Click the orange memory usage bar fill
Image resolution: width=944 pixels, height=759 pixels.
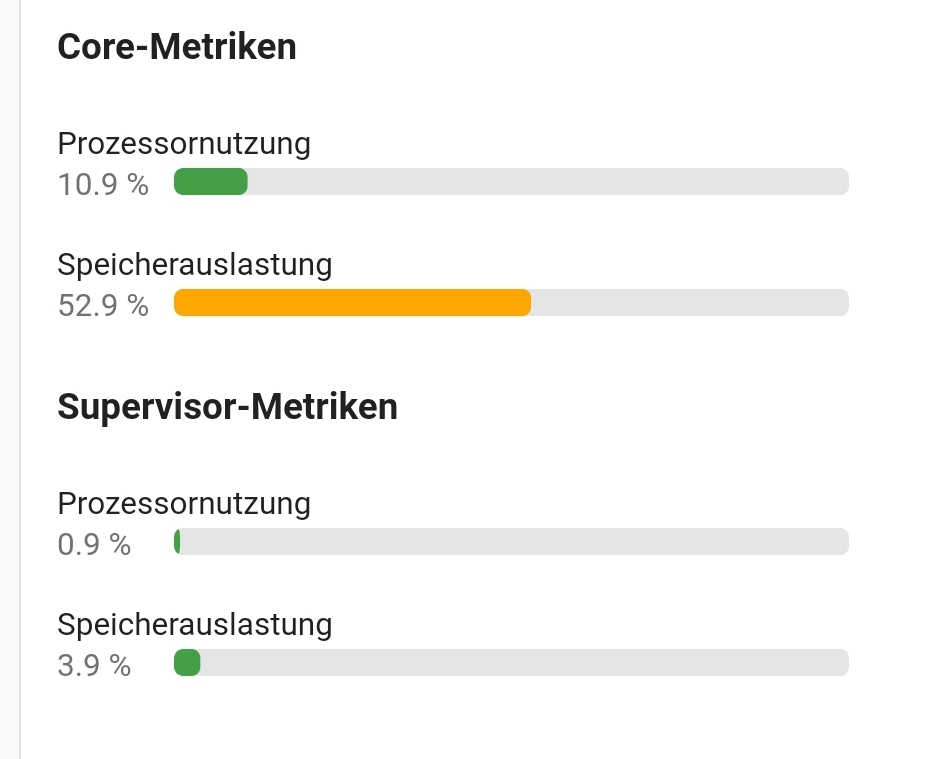coord(352,303)
